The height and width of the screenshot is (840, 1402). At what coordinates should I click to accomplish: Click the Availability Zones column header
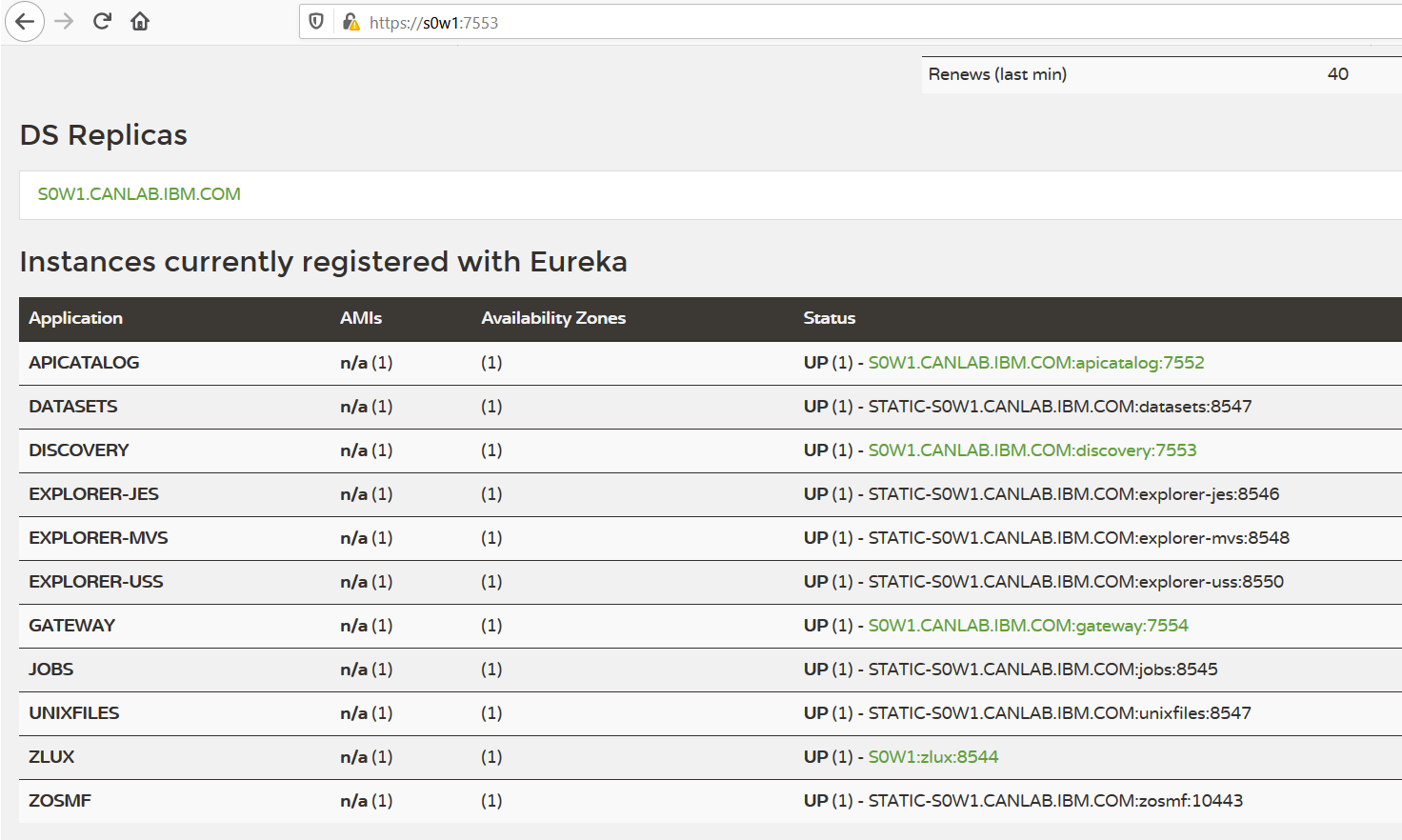pos(552,318)
